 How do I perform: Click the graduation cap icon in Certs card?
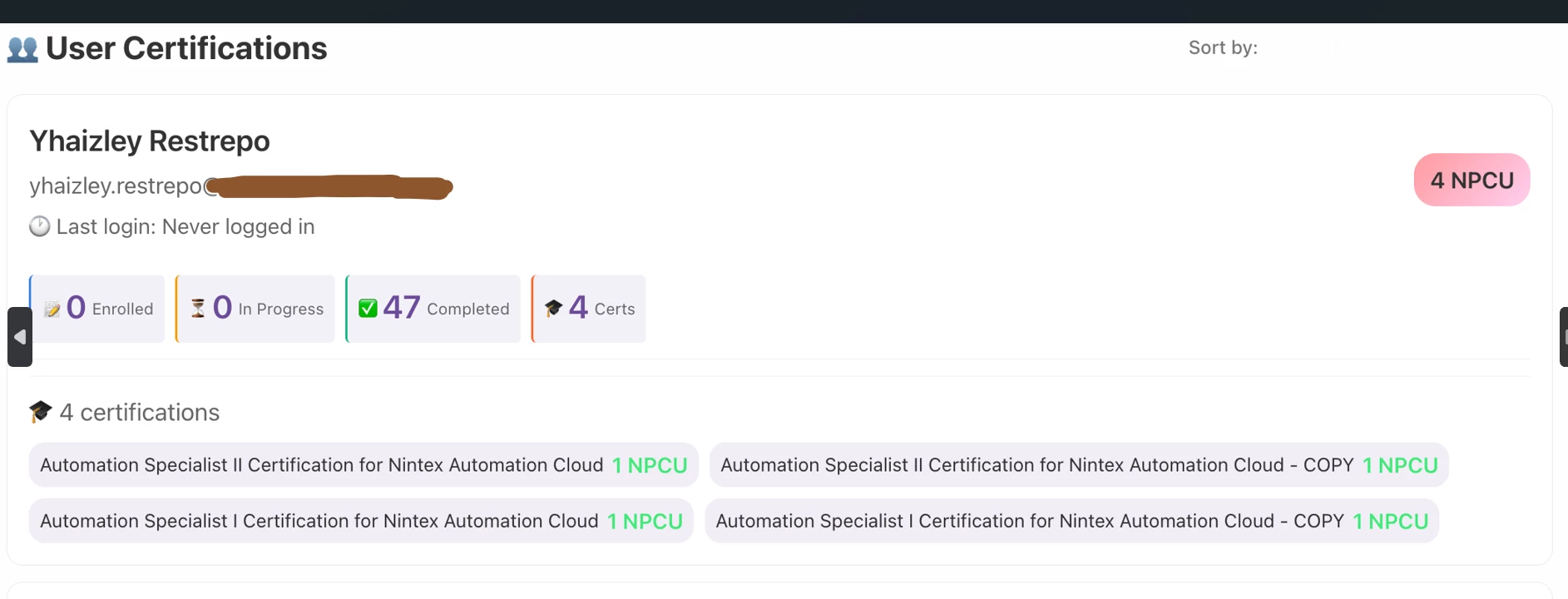tap(553, 309)
